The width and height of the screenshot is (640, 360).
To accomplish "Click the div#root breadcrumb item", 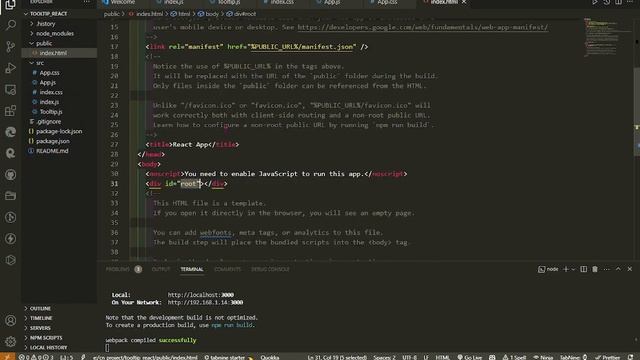I will pyautogui.click(x=241, y=14).
